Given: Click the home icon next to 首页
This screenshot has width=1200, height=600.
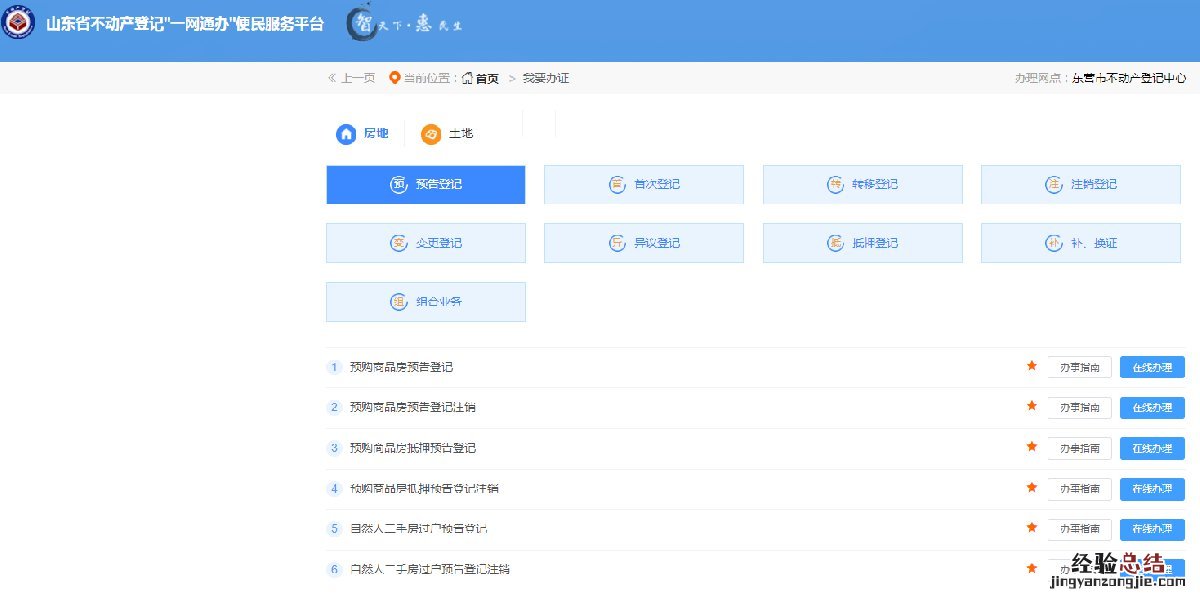Looking at the screenshot, I should click(x=467, y=78).
